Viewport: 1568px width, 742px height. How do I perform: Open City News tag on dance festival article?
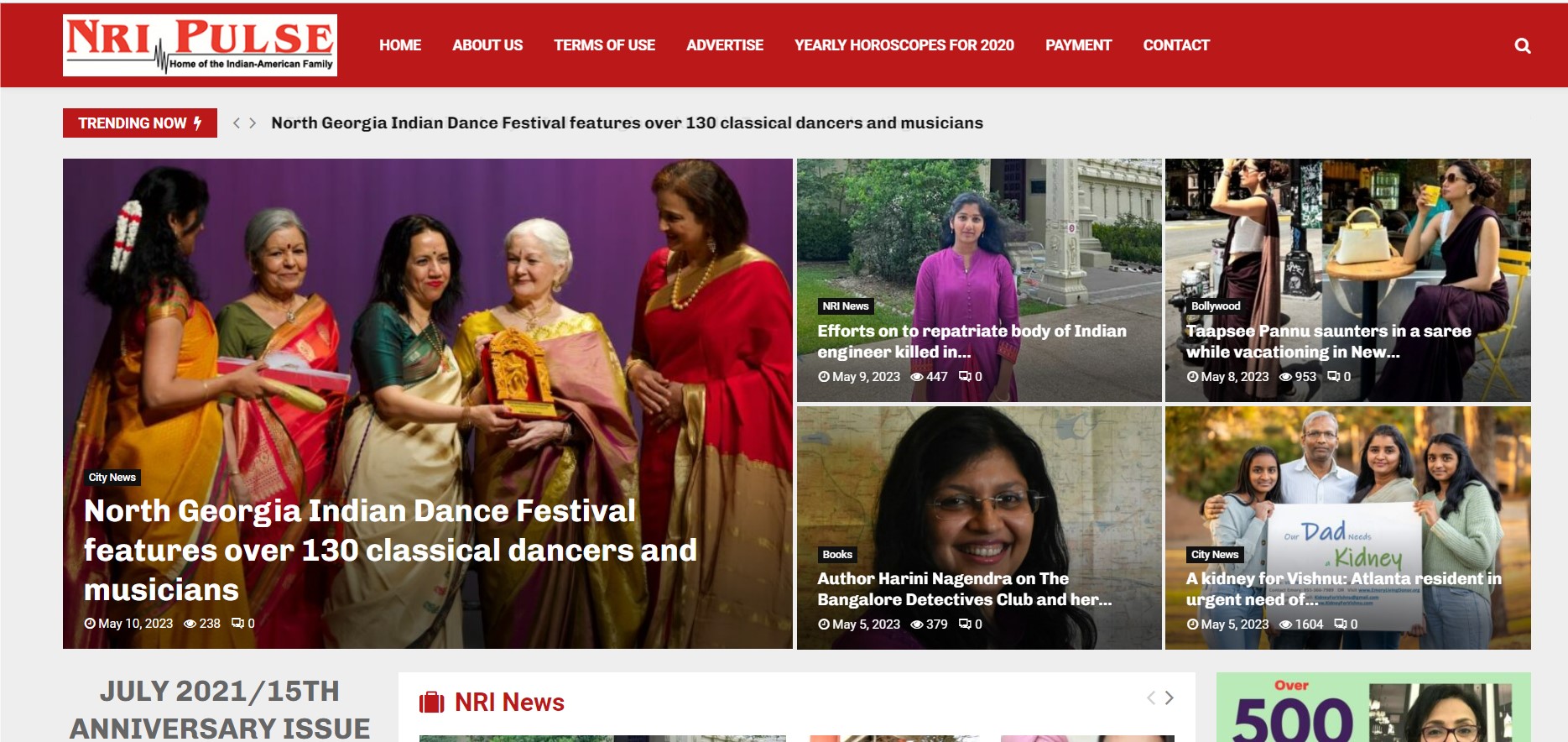[x=112, y=478]
